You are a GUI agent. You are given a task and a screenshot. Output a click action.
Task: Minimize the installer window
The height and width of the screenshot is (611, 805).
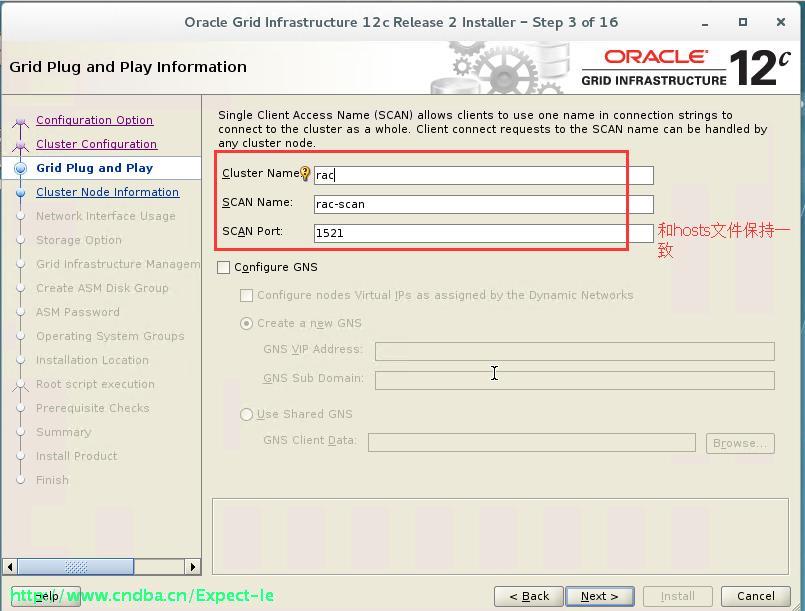705,23
